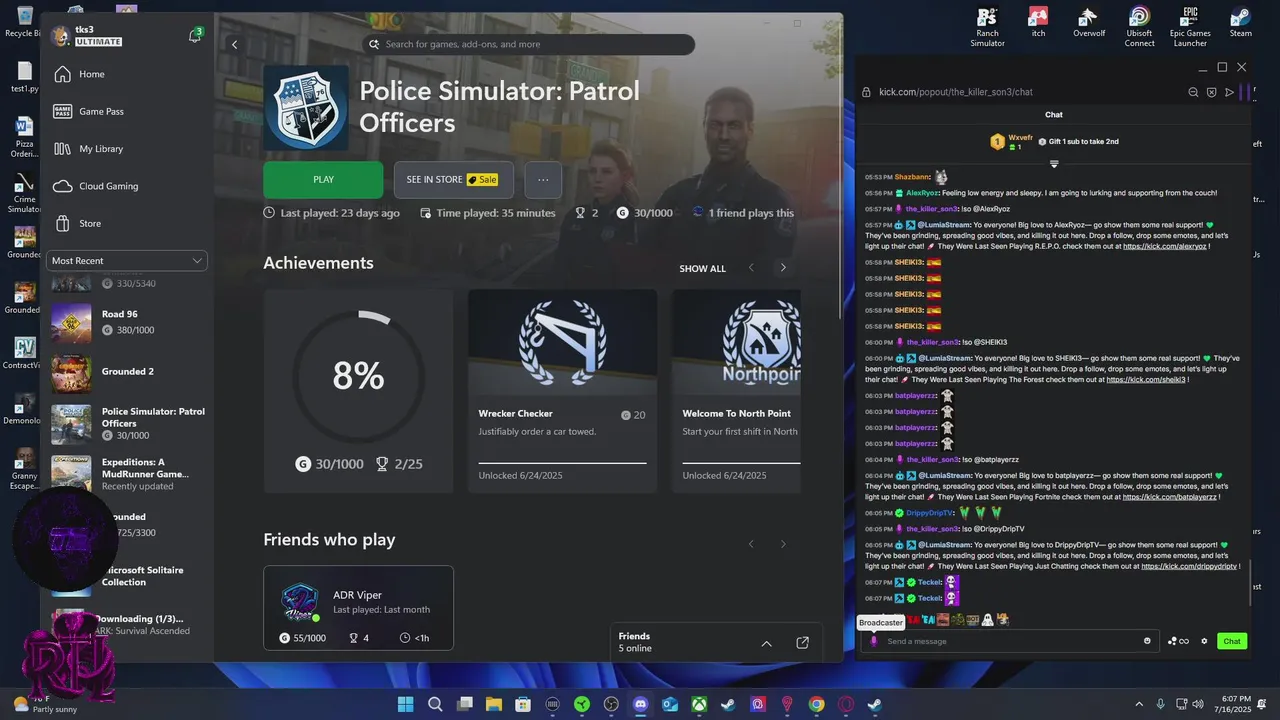This screenshot has height=720, width=1280.
Task: Open Store in the Xbox sidebar
Action: 127,223
